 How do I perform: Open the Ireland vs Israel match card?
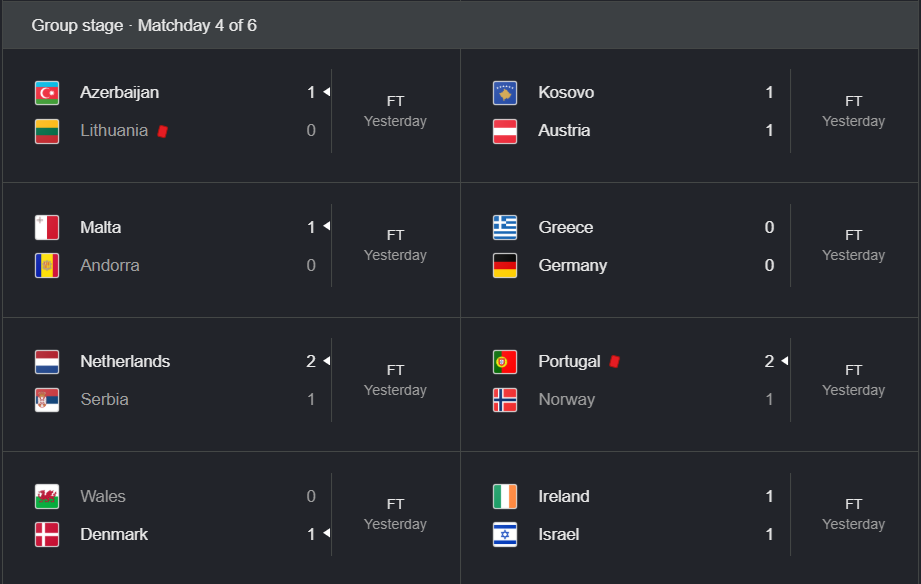[x=690, y=517]
